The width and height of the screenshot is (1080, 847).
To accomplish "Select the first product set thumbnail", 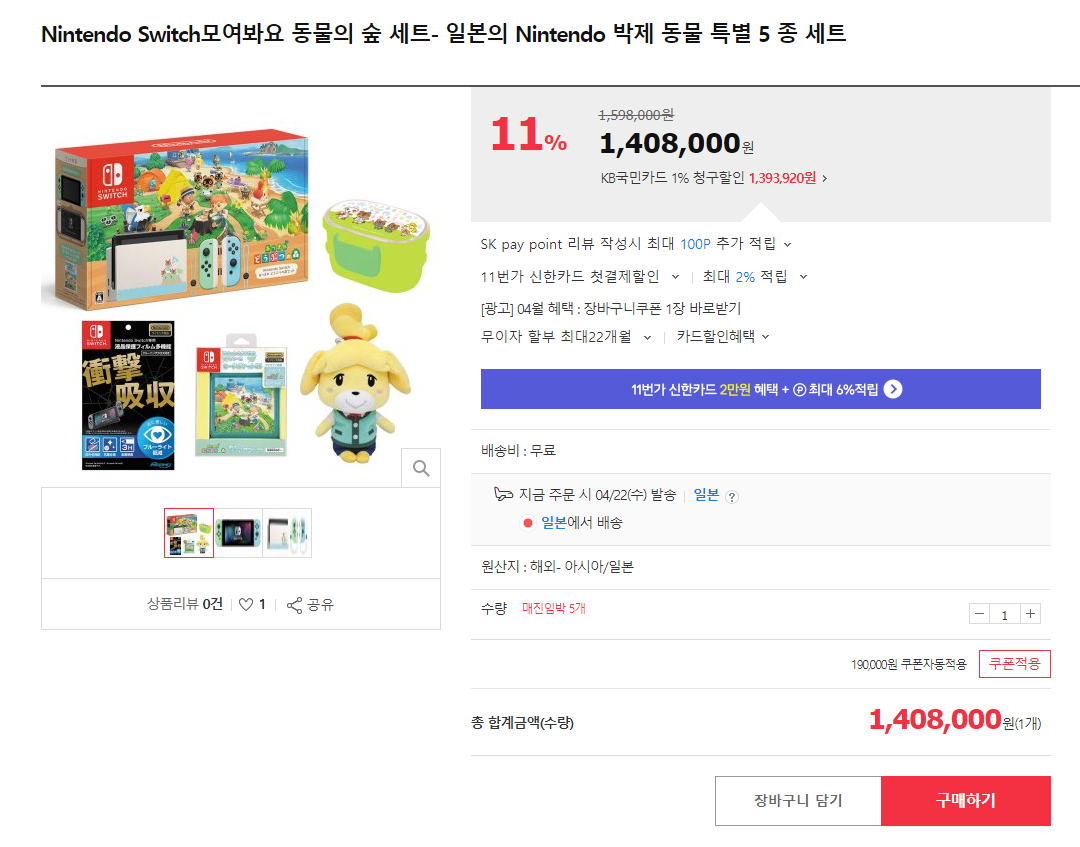I will 189,533.
